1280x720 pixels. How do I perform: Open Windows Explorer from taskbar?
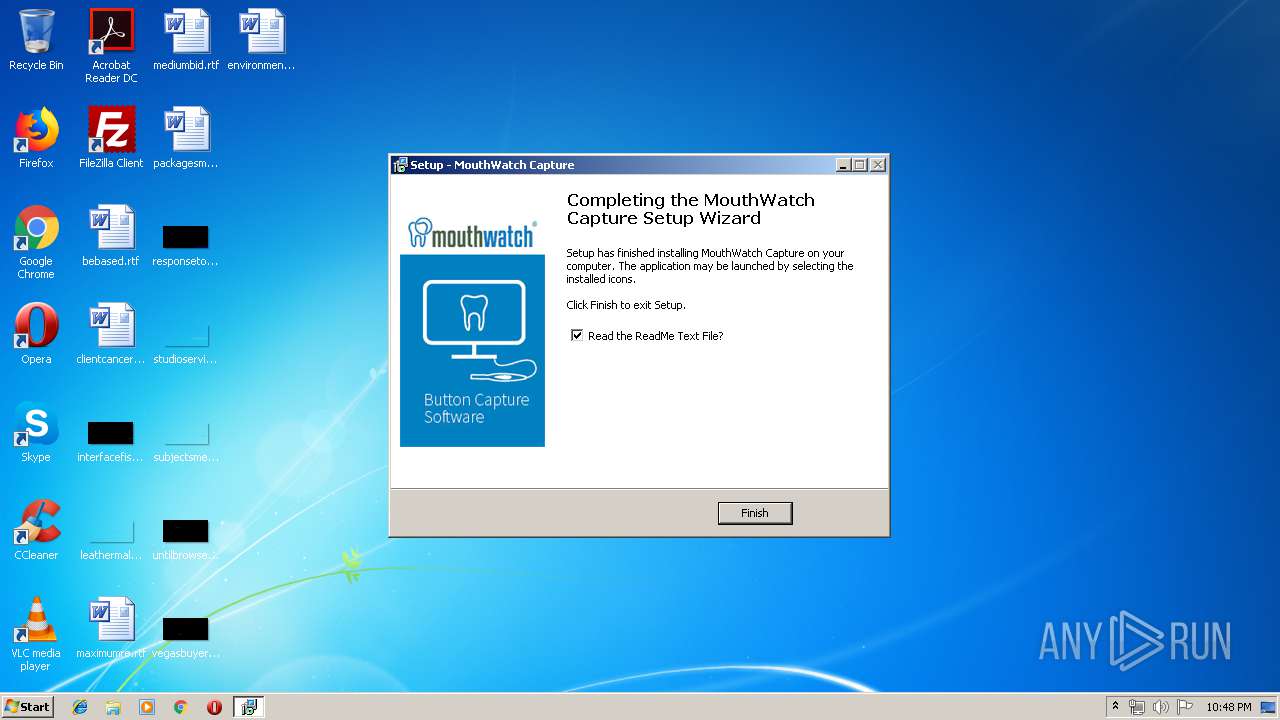tap(113, 707)
